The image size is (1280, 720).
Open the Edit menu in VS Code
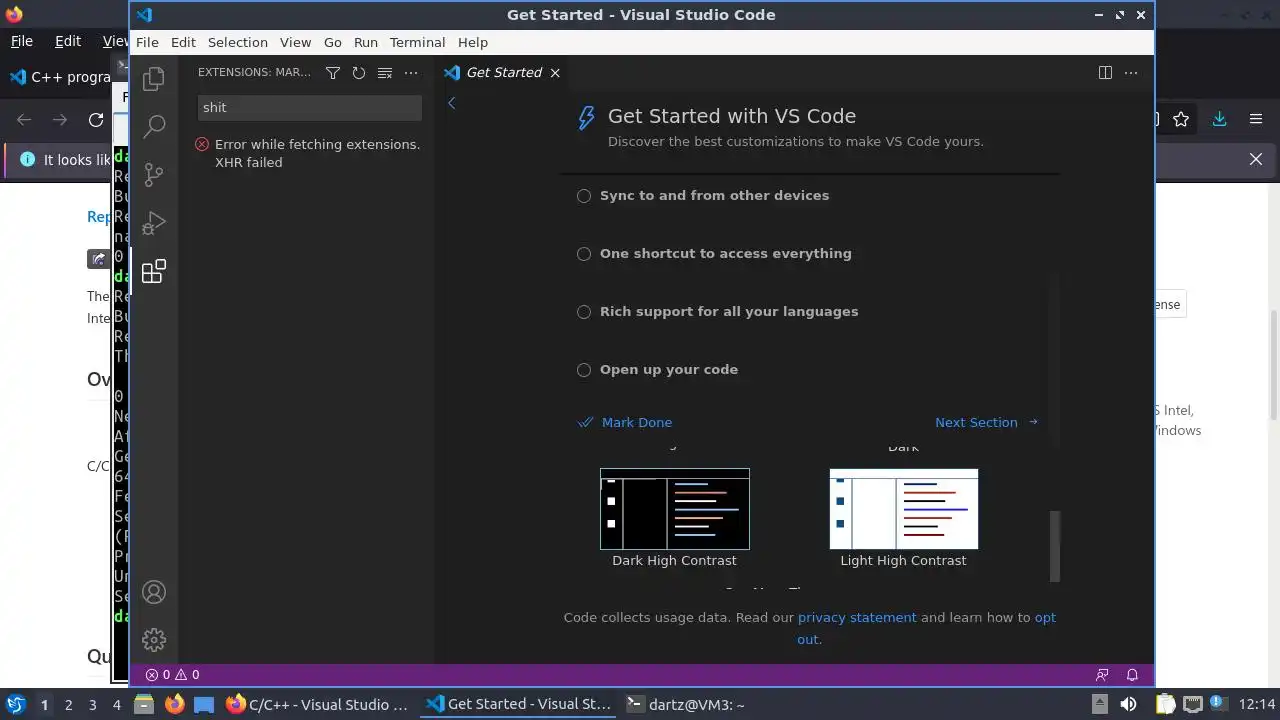[183, 42]
